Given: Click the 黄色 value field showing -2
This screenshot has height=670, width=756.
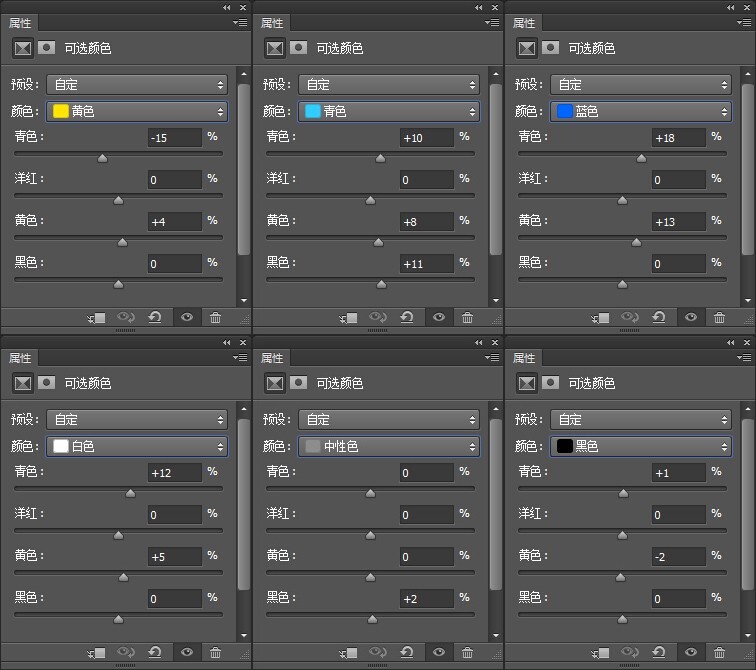Looking at the screenshot, I should click(x=679, y=557).
